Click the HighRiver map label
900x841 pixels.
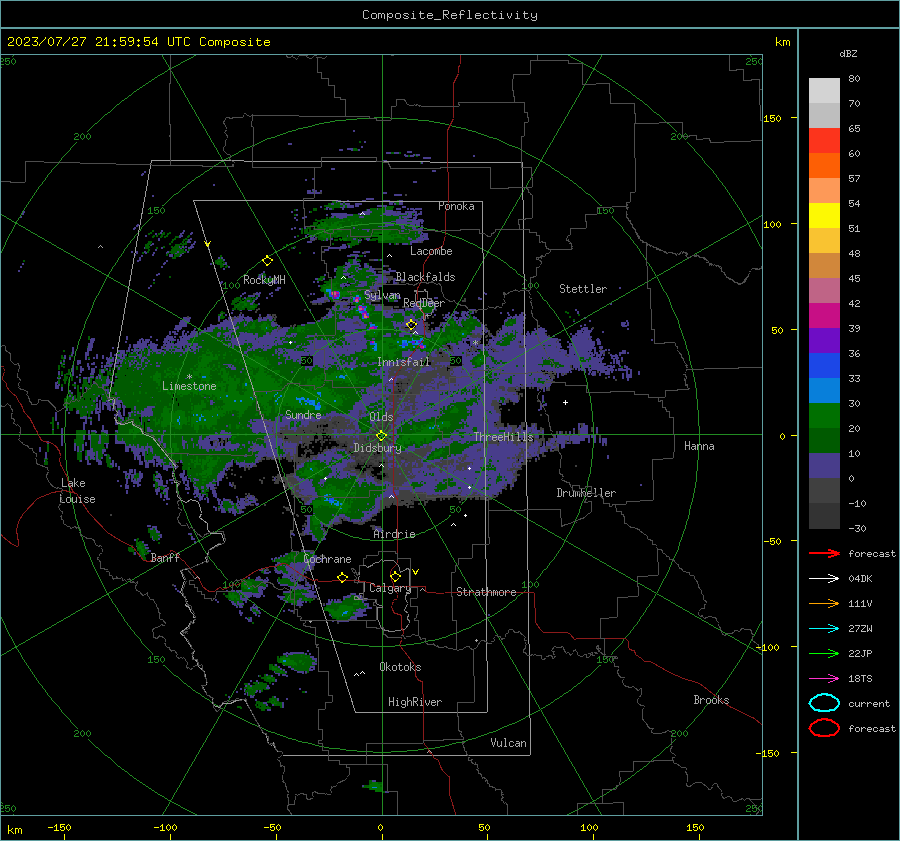click(415, 702)
